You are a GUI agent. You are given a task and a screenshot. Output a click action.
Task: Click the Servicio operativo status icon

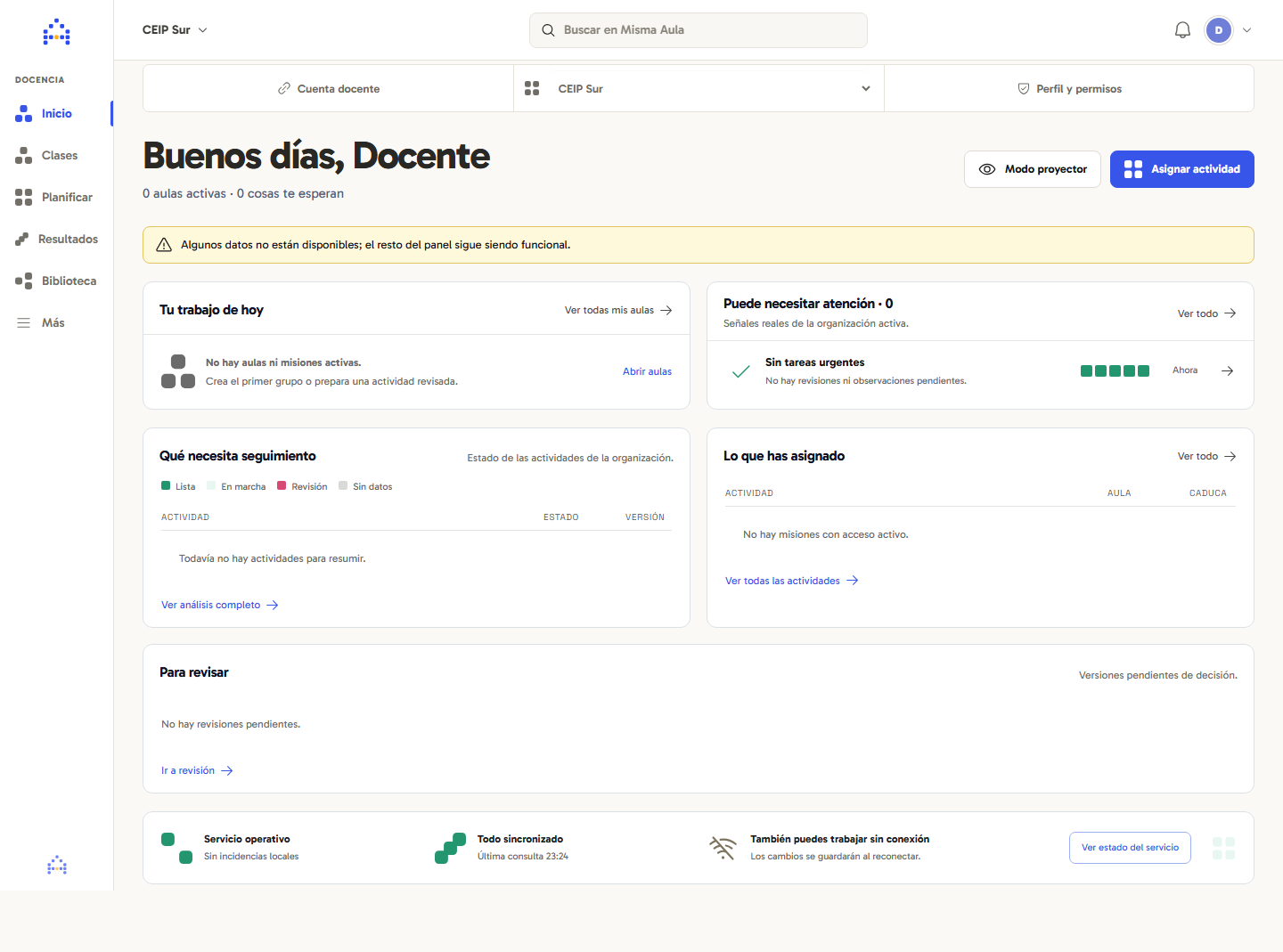click(176, 848)
